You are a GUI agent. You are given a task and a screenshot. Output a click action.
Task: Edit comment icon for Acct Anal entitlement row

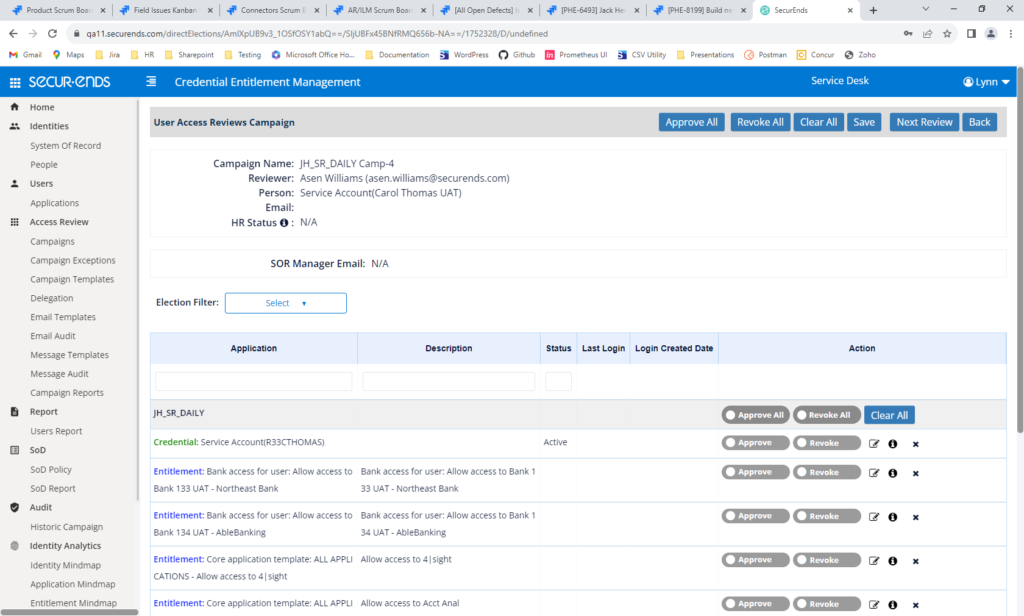coord(874,604)
